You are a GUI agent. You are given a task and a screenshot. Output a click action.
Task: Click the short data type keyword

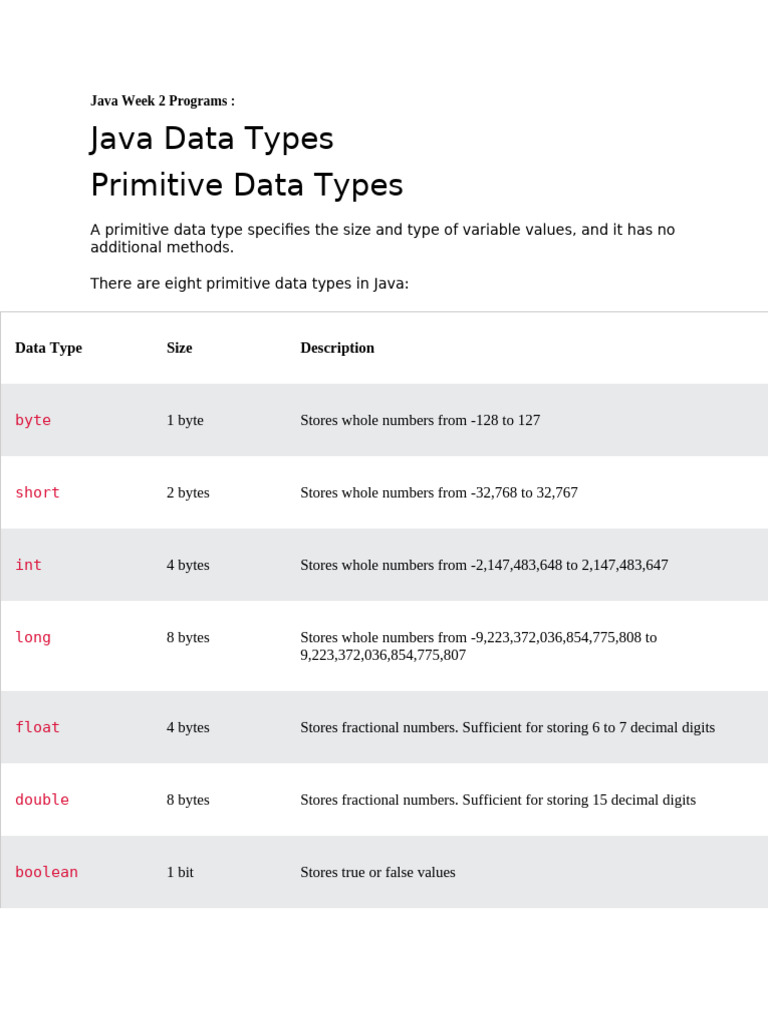[x=37, y=492]
